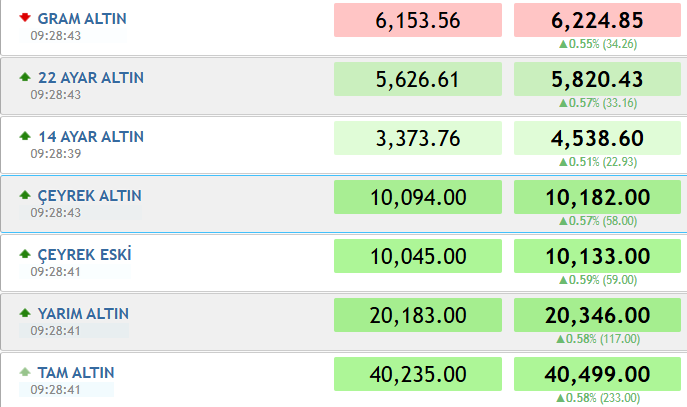
Task: Click the GRAM ALTIN sell price 6,224.85
Action: [x=597, y=20]
